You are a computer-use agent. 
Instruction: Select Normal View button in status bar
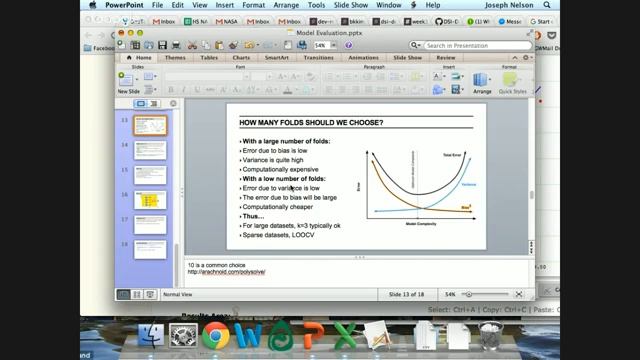pos(123,294)
